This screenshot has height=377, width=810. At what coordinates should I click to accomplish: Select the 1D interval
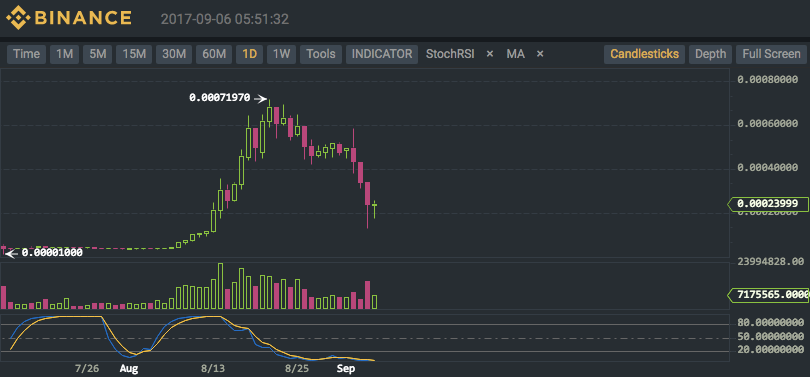point(250,54)
